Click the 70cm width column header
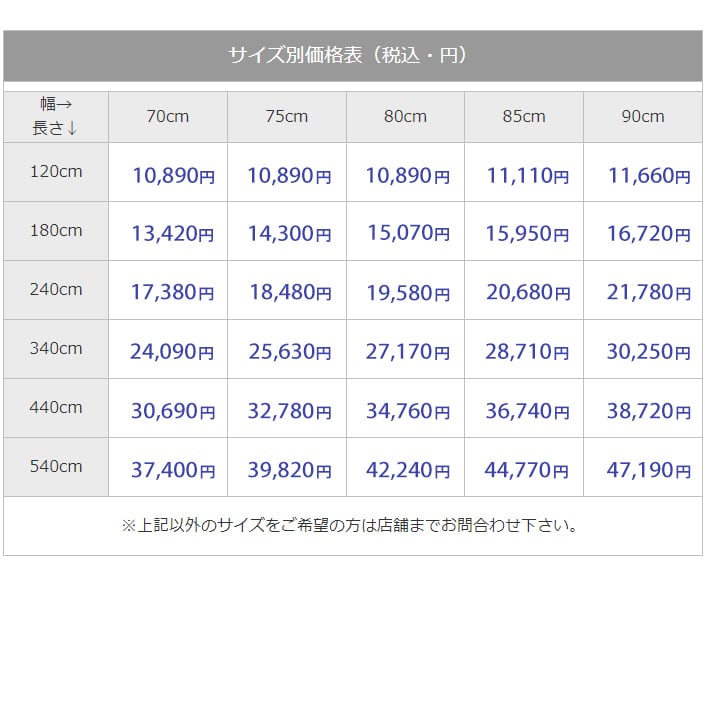The height and width of the screenshot is (705, 705). click(x=167, y=117)
